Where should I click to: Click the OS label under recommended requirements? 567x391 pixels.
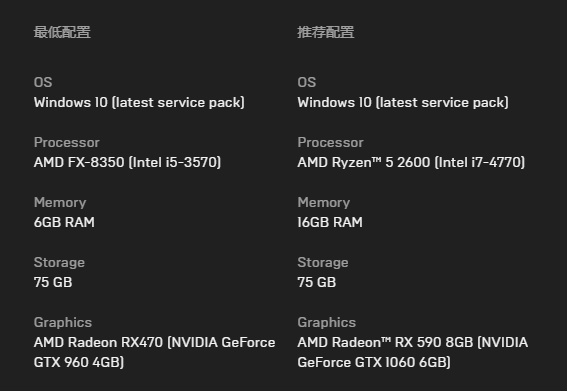click(x=307, y=82)
